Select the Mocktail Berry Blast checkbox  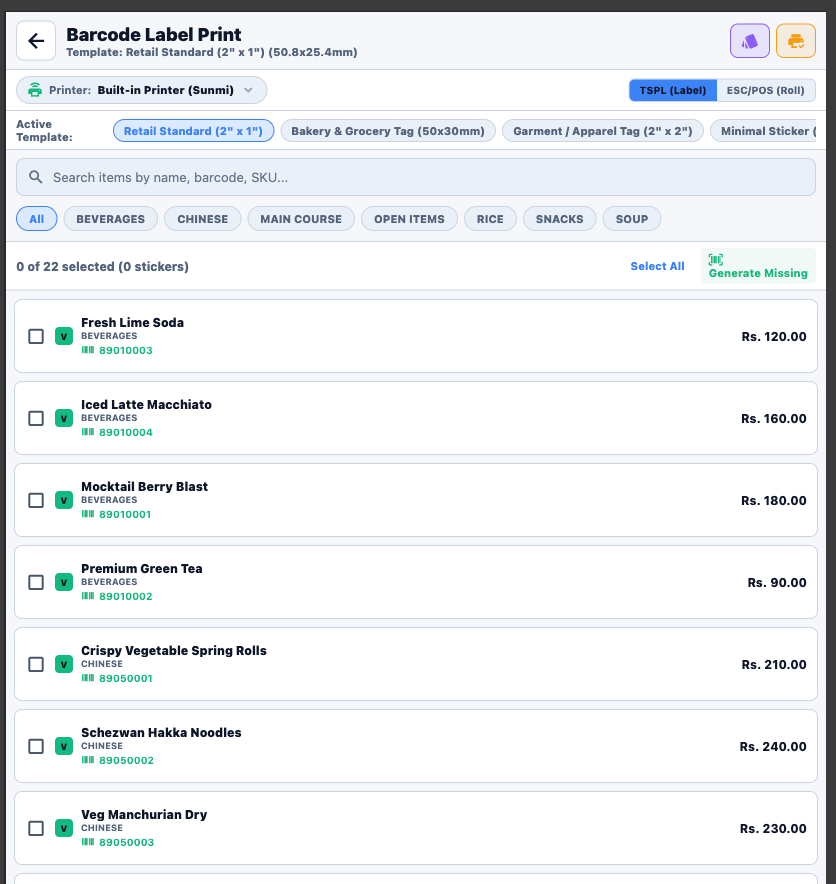click(36, 500)
